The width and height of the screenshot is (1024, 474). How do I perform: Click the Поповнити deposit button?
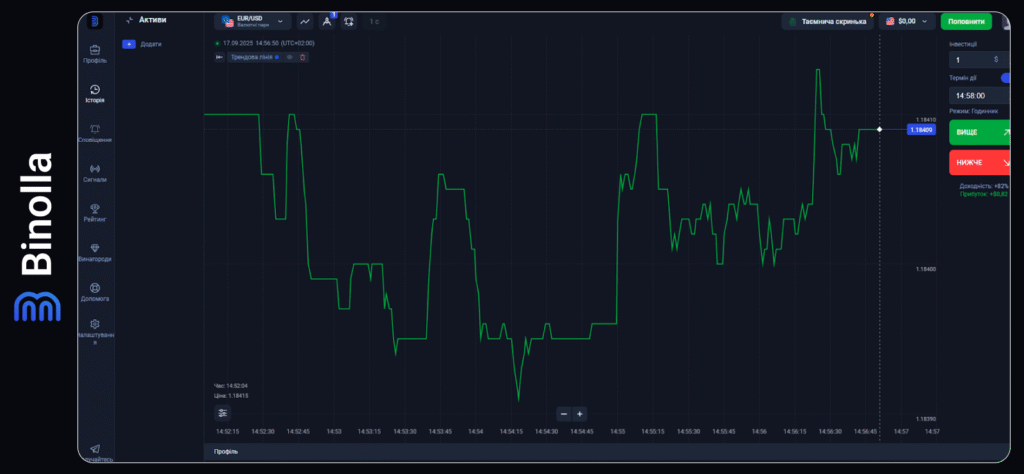click(x=965, y=21)
